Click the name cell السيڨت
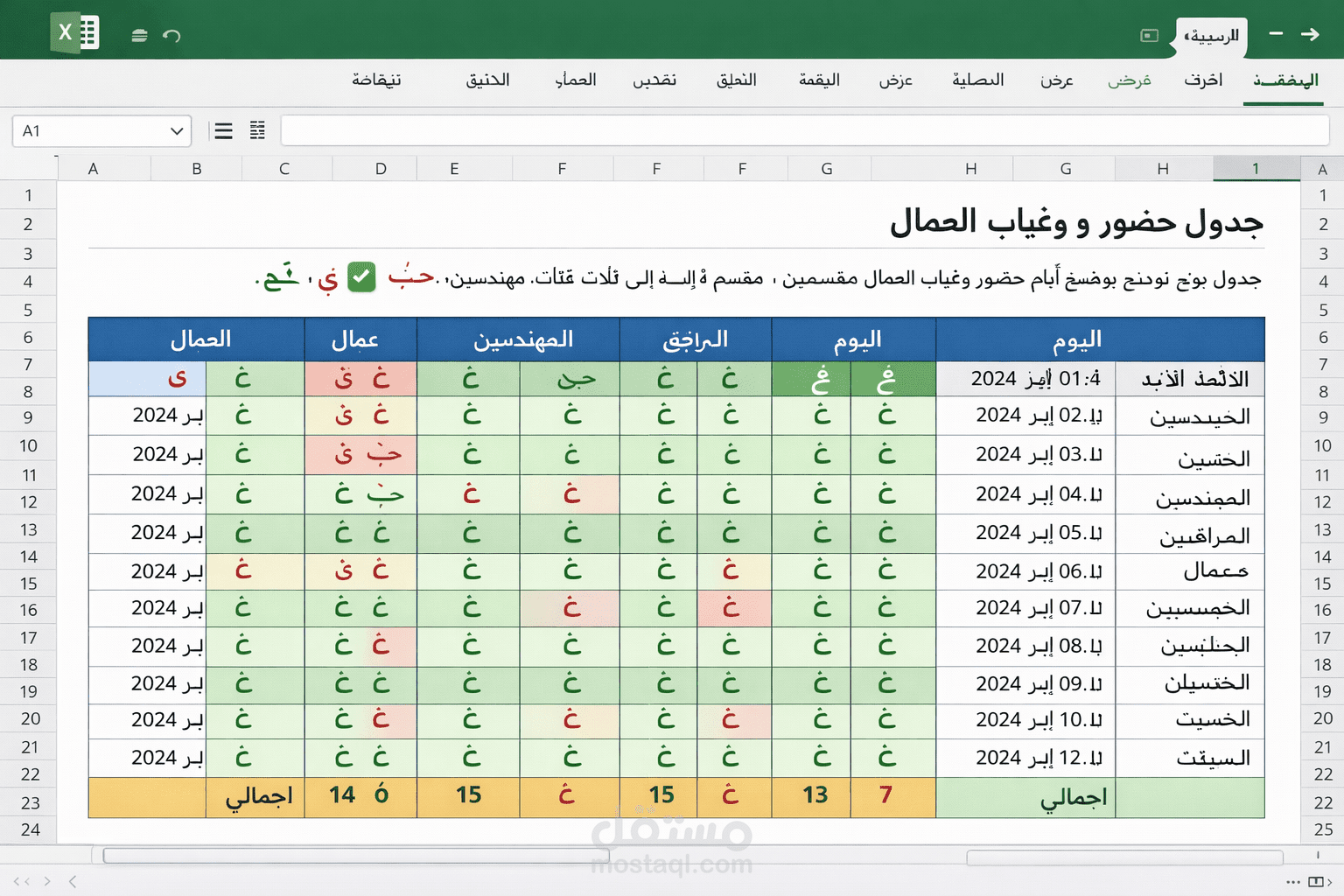Viewport: 1344px width, 896px height. [x=1190, y=758]
